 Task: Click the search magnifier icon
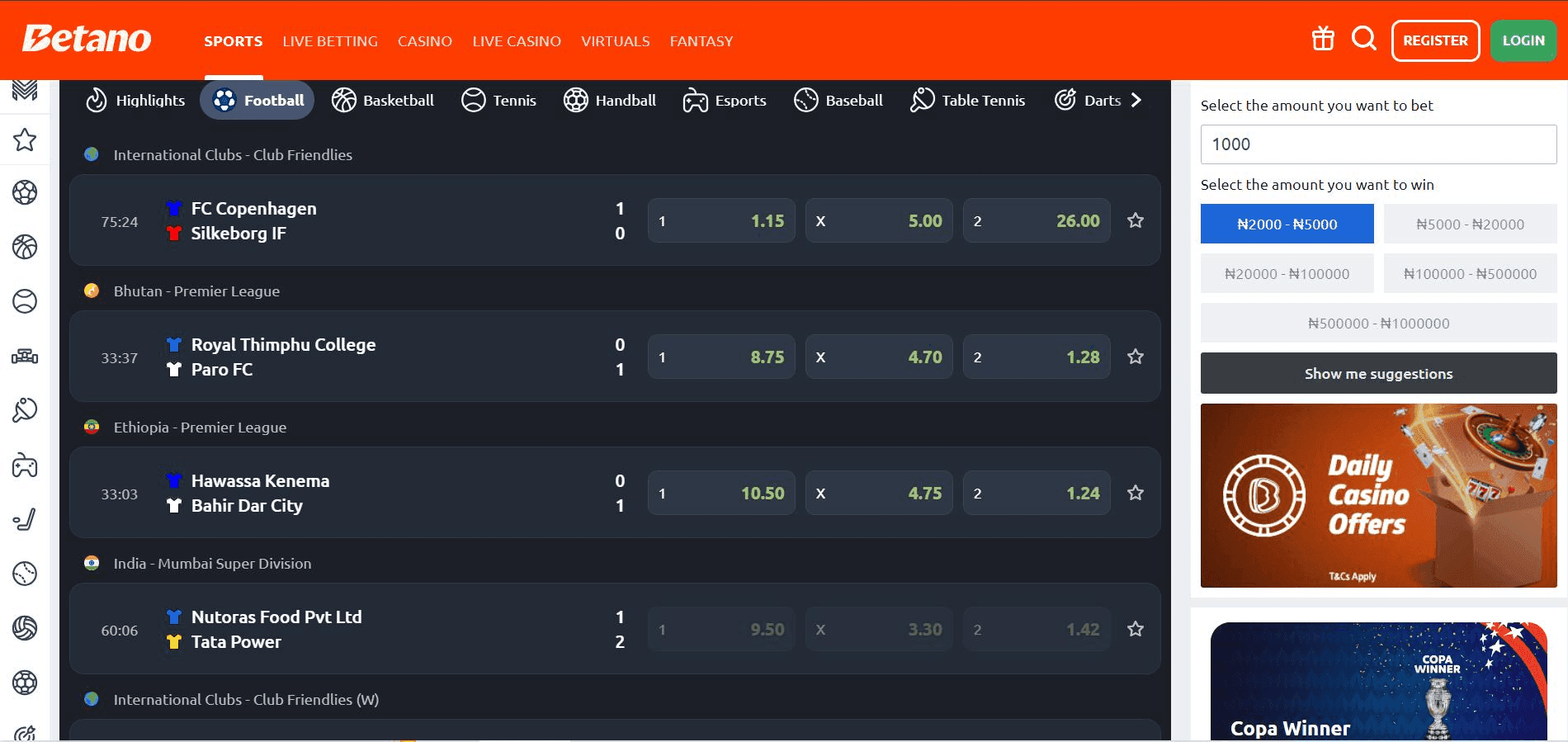[x=1363, y=39]
